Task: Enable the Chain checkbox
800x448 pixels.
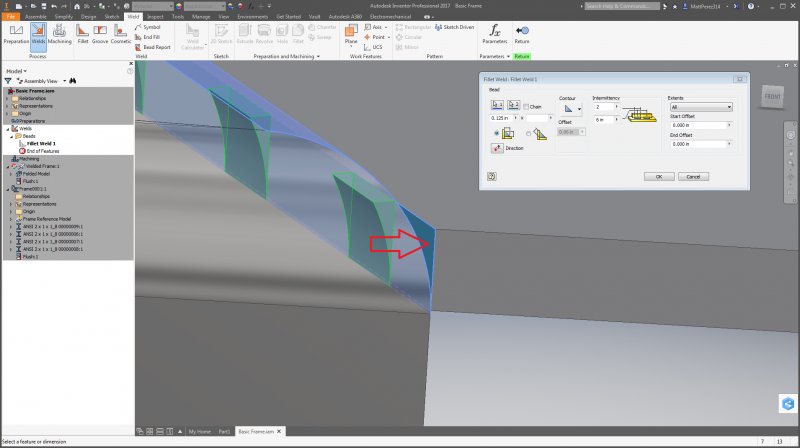Action: pos(526,106)
